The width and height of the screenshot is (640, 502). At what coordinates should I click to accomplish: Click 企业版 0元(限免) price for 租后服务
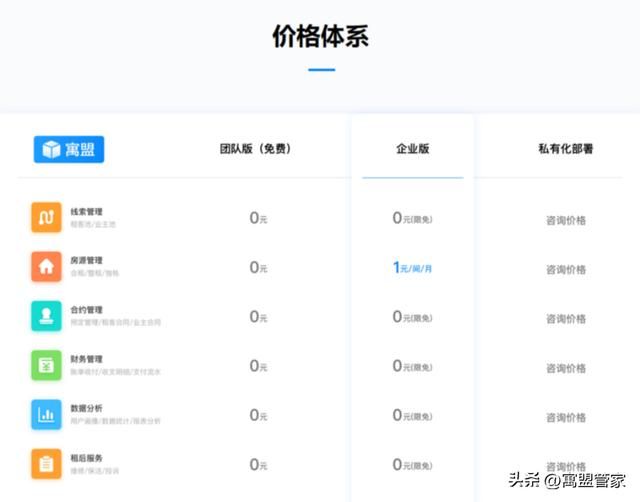coord(412,464)
